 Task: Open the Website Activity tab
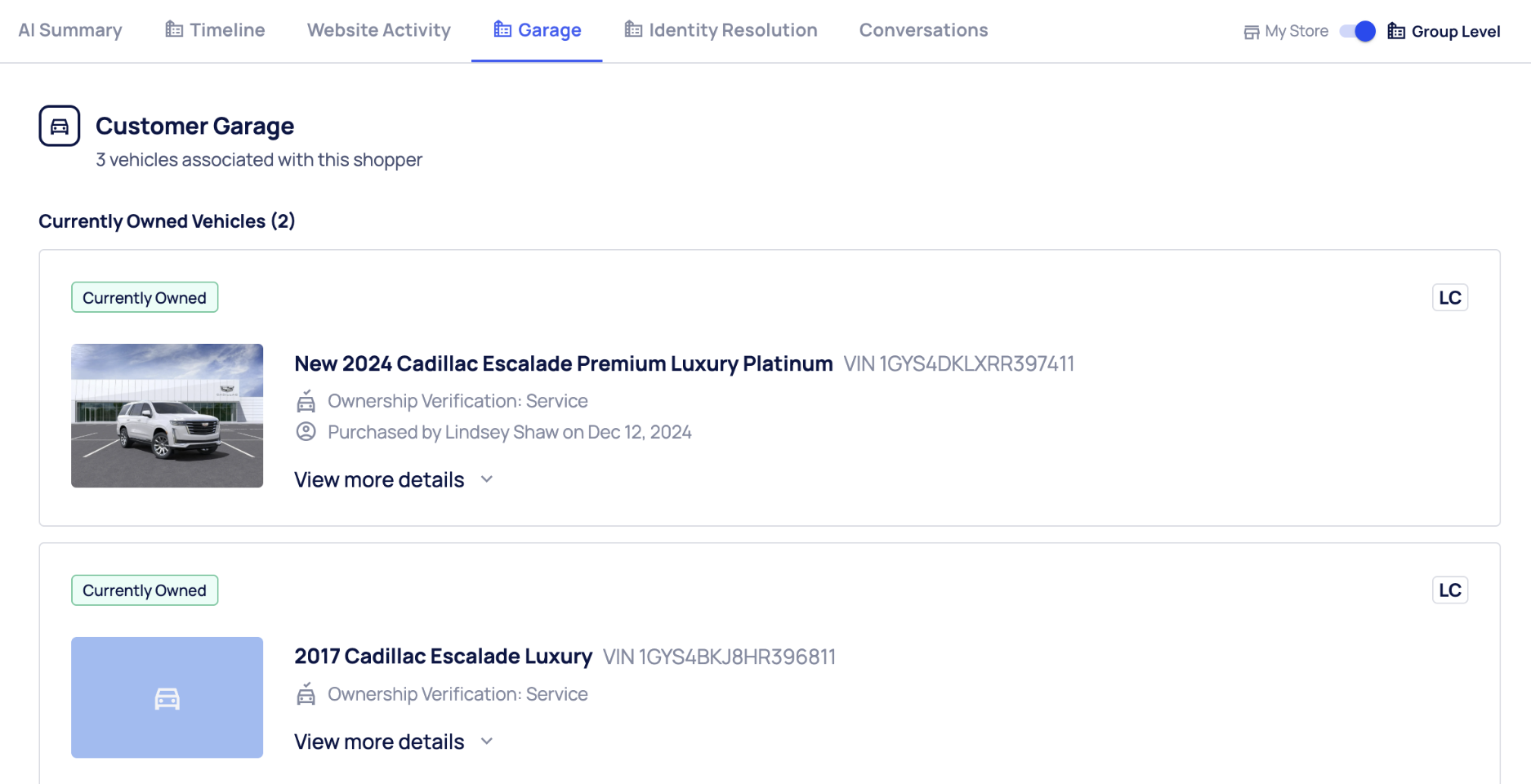point(379,30)
